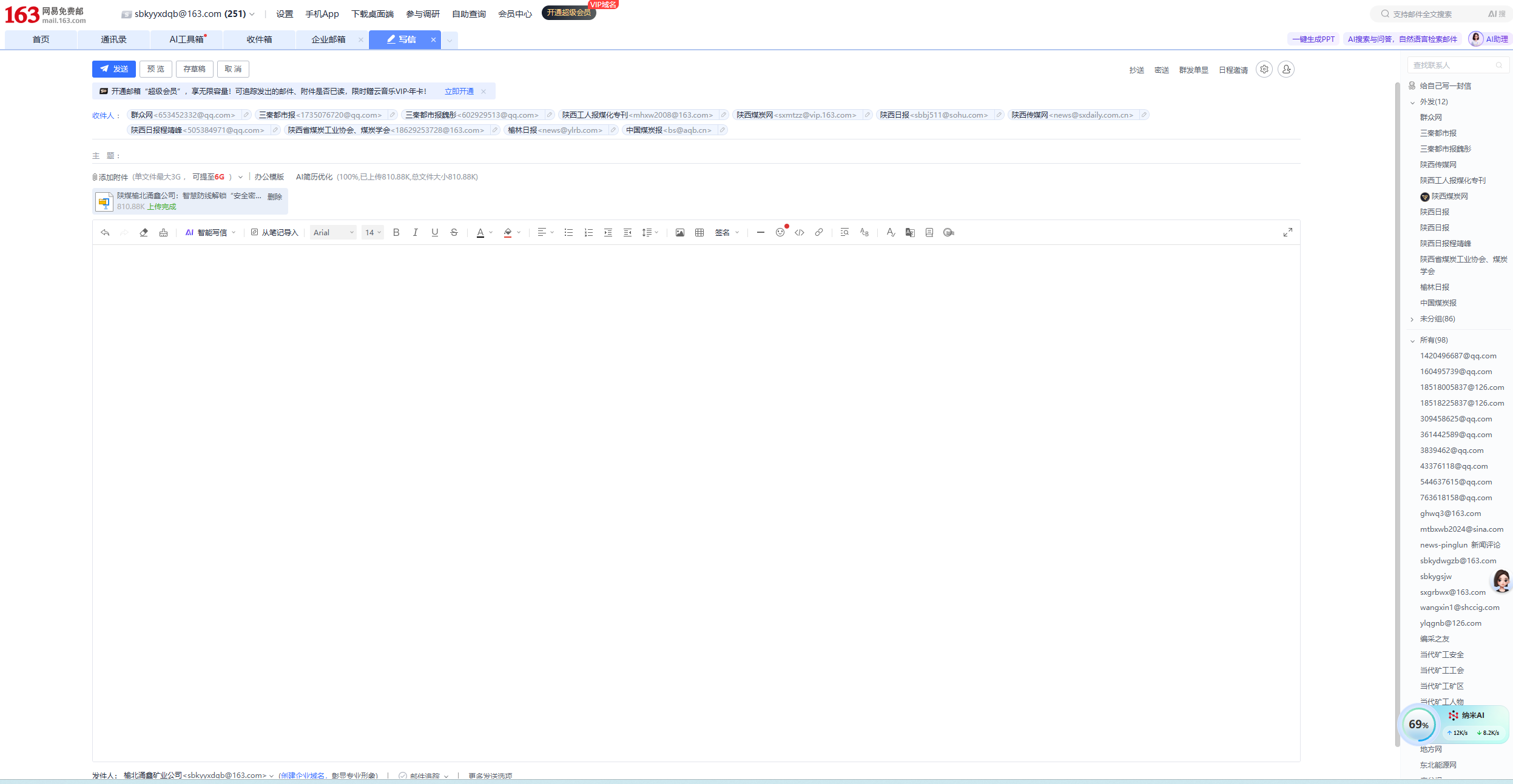Open the font size 14 dropdown
This screenshot has height=784, width=1513.
coord(372,233)
